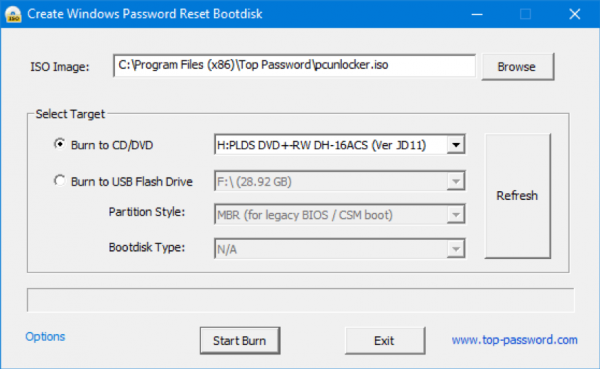
Task: Expand the USB flash drive F:\ dropdown
Action: click(339, 181)
